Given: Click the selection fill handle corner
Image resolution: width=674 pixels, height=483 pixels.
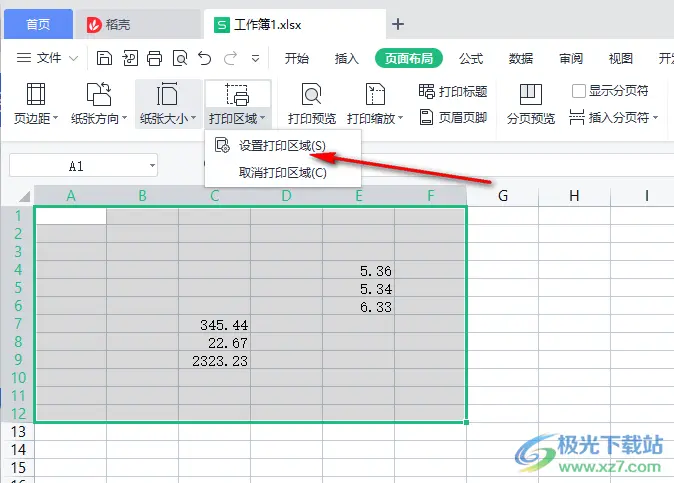Looking at the screenshot, I should [466, 422].
